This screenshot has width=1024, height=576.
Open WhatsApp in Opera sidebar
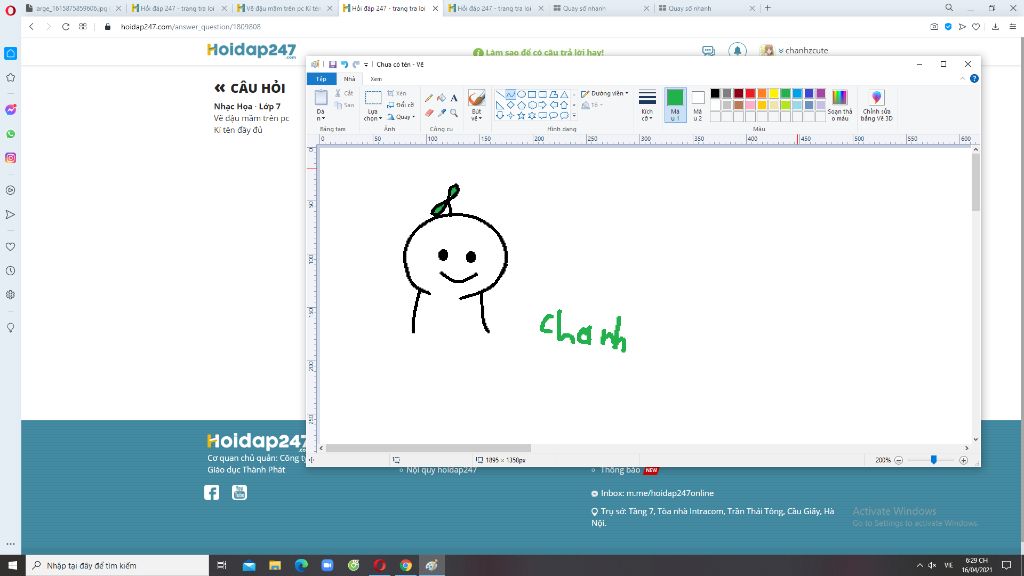point(10,134)
